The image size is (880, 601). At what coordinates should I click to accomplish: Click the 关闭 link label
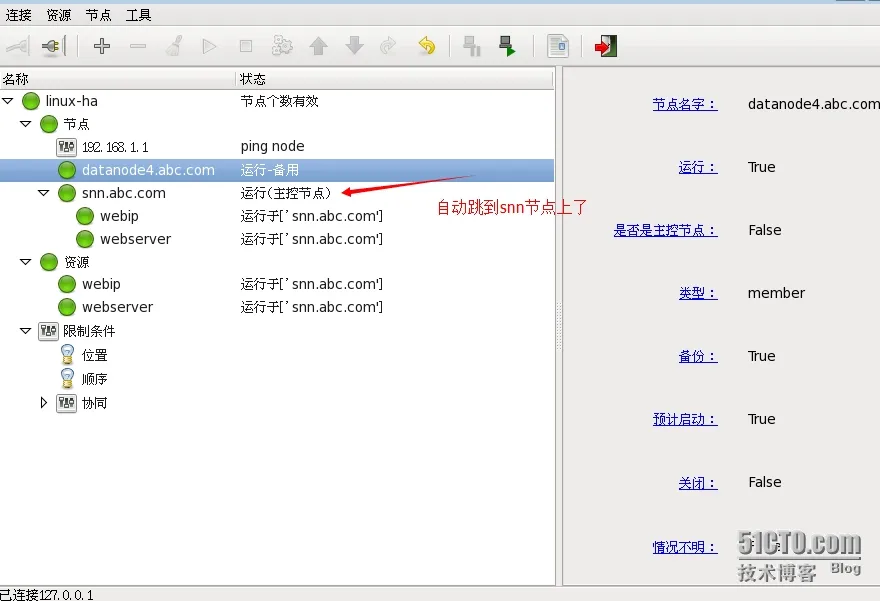[x=698, y=483]
